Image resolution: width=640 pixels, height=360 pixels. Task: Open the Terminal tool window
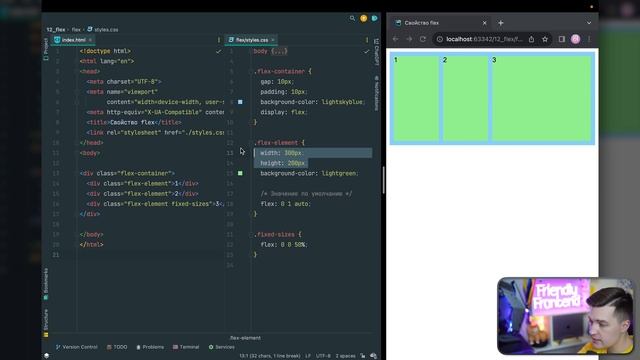point(186,347)
